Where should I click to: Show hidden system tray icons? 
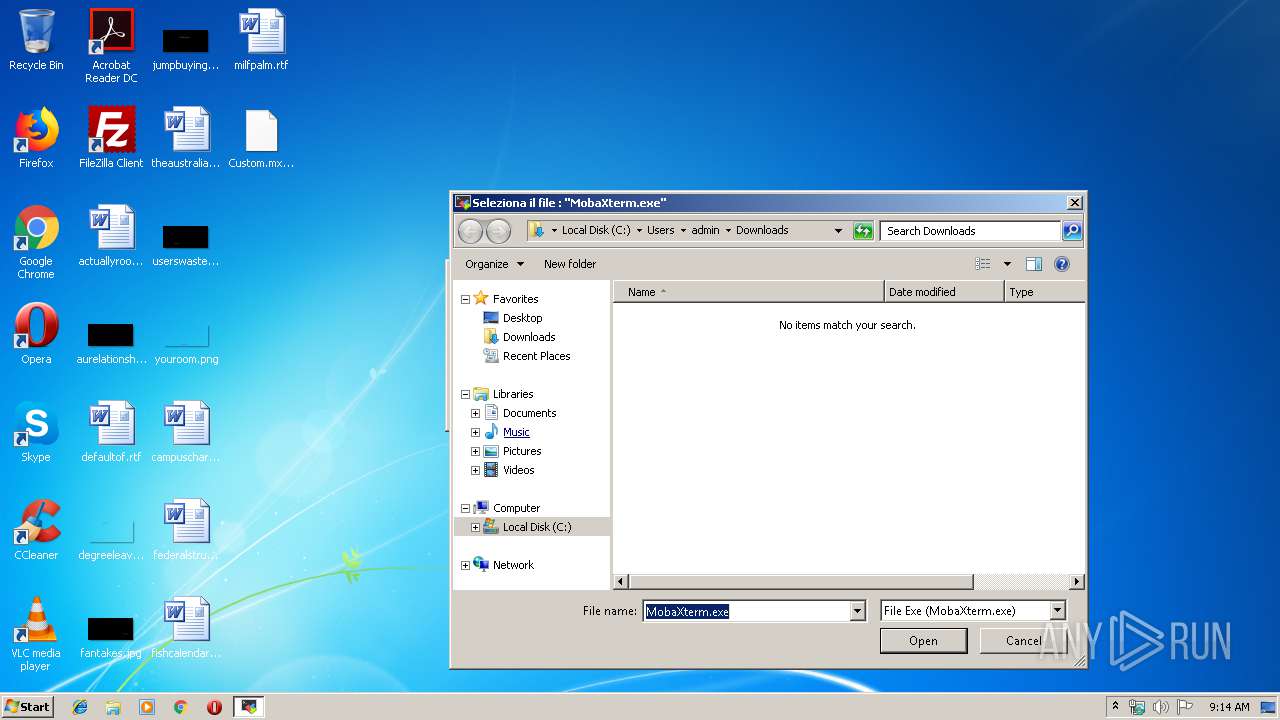[x=1116, y=707]
